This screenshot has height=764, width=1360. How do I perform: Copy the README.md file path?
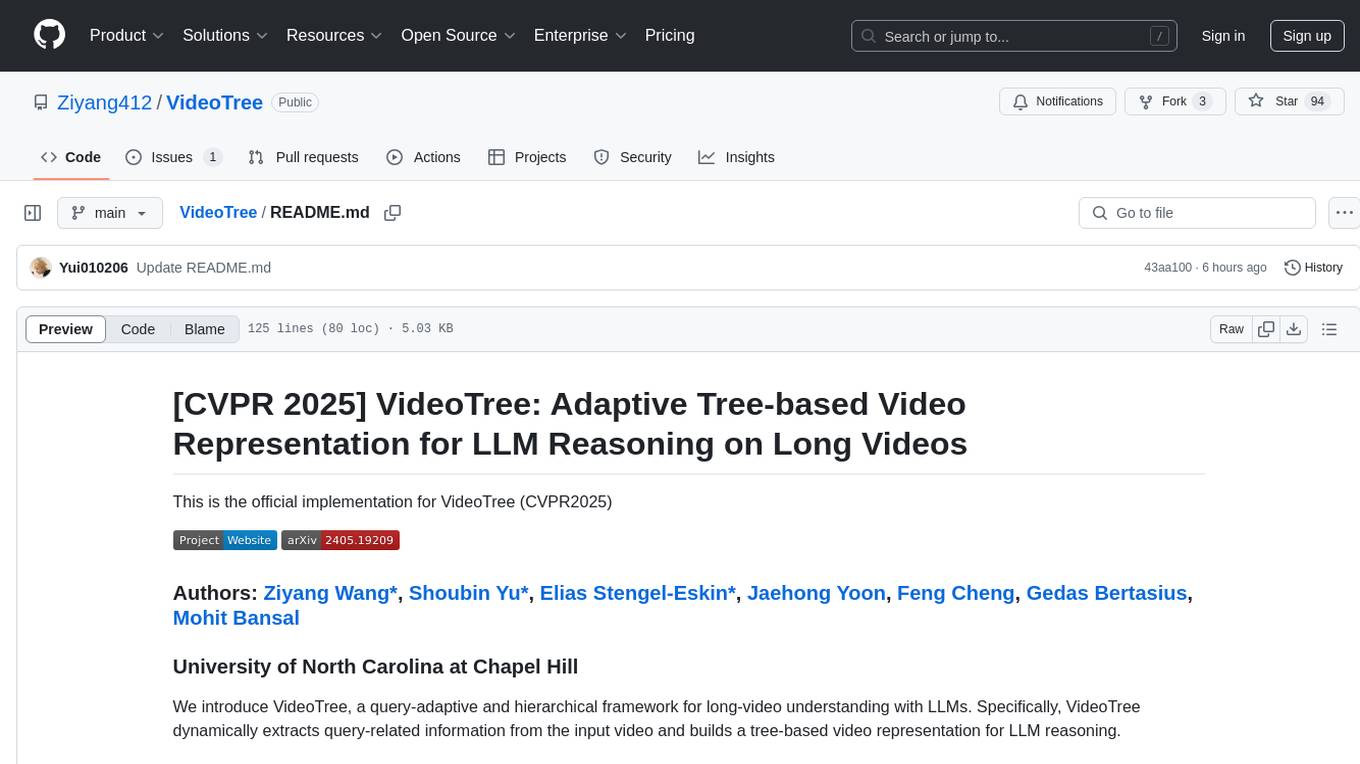[x=393, y=213]
